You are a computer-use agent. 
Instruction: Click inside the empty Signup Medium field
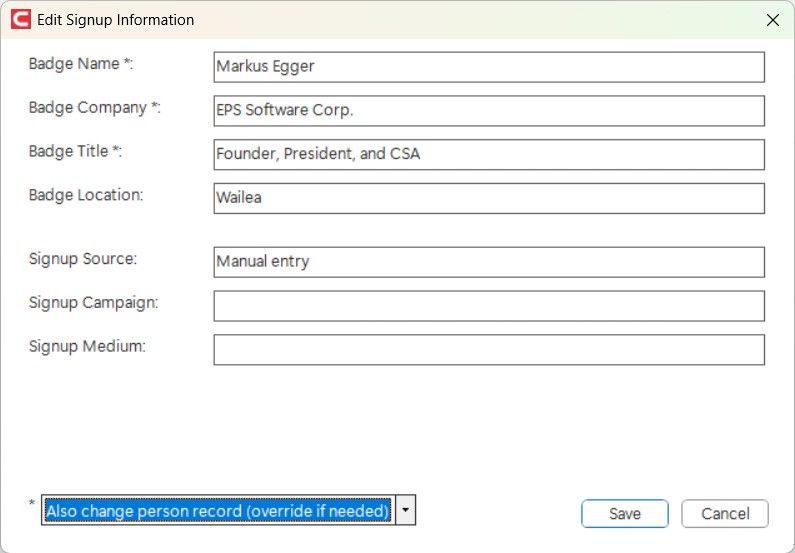tap(489, 349)
